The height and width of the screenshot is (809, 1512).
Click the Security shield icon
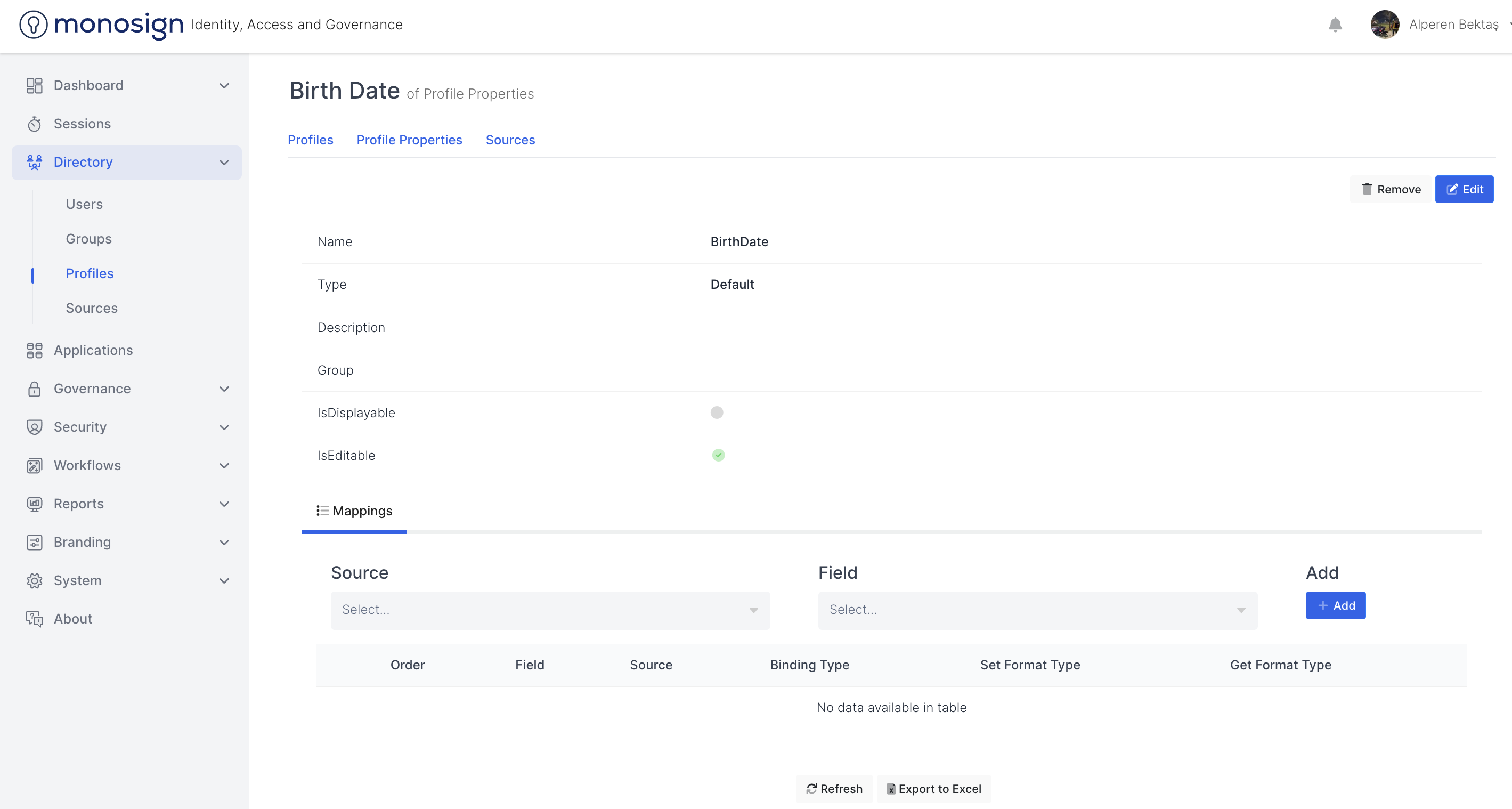(34, 427)
